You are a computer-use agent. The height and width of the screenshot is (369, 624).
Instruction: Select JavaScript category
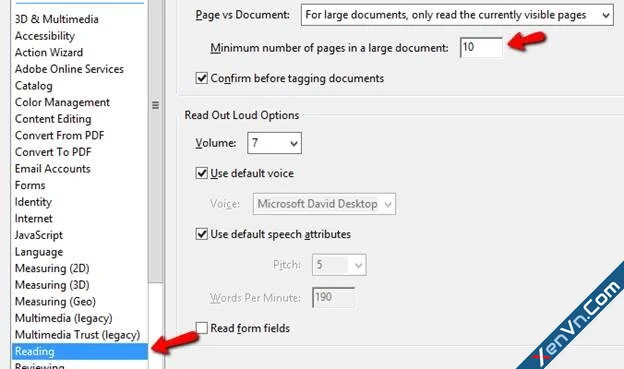click(x=39, y=235)
